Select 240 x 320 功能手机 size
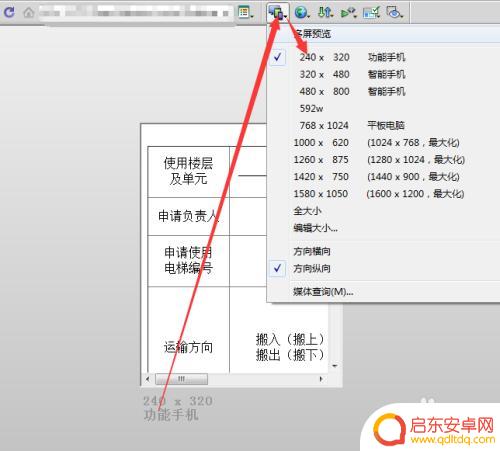The width and height of the screenshot is (500, 451). click(x=383, y=57)
